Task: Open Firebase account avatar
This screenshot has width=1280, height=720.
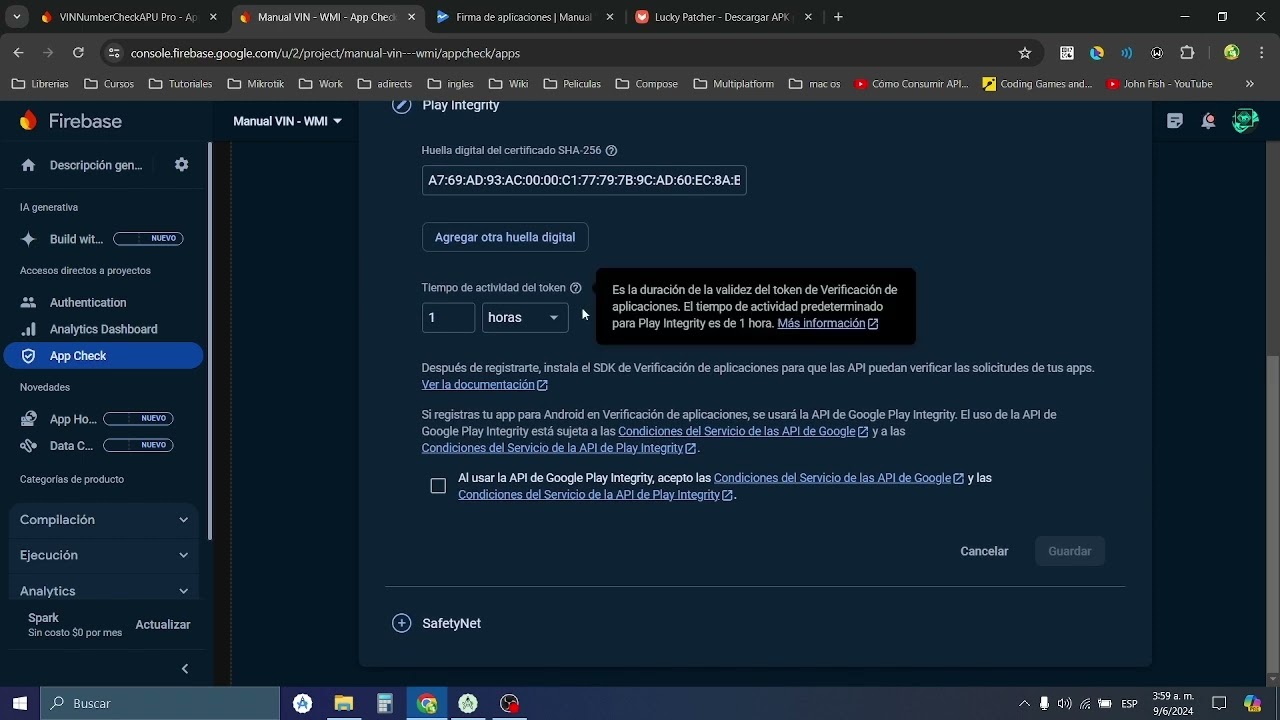Action: click(1245, 121)
